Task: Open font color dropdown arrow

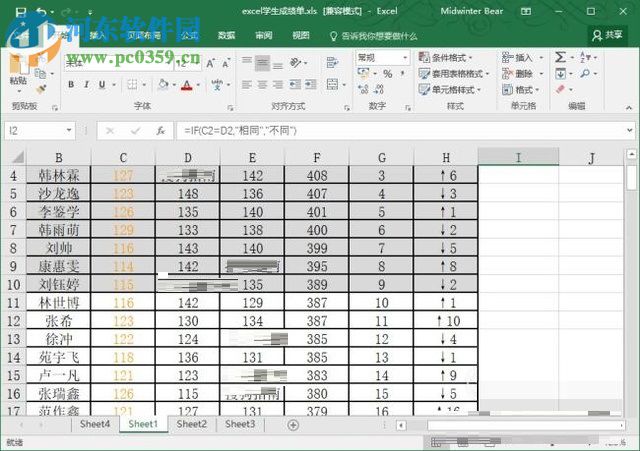Action: click(x=198, y=85)
